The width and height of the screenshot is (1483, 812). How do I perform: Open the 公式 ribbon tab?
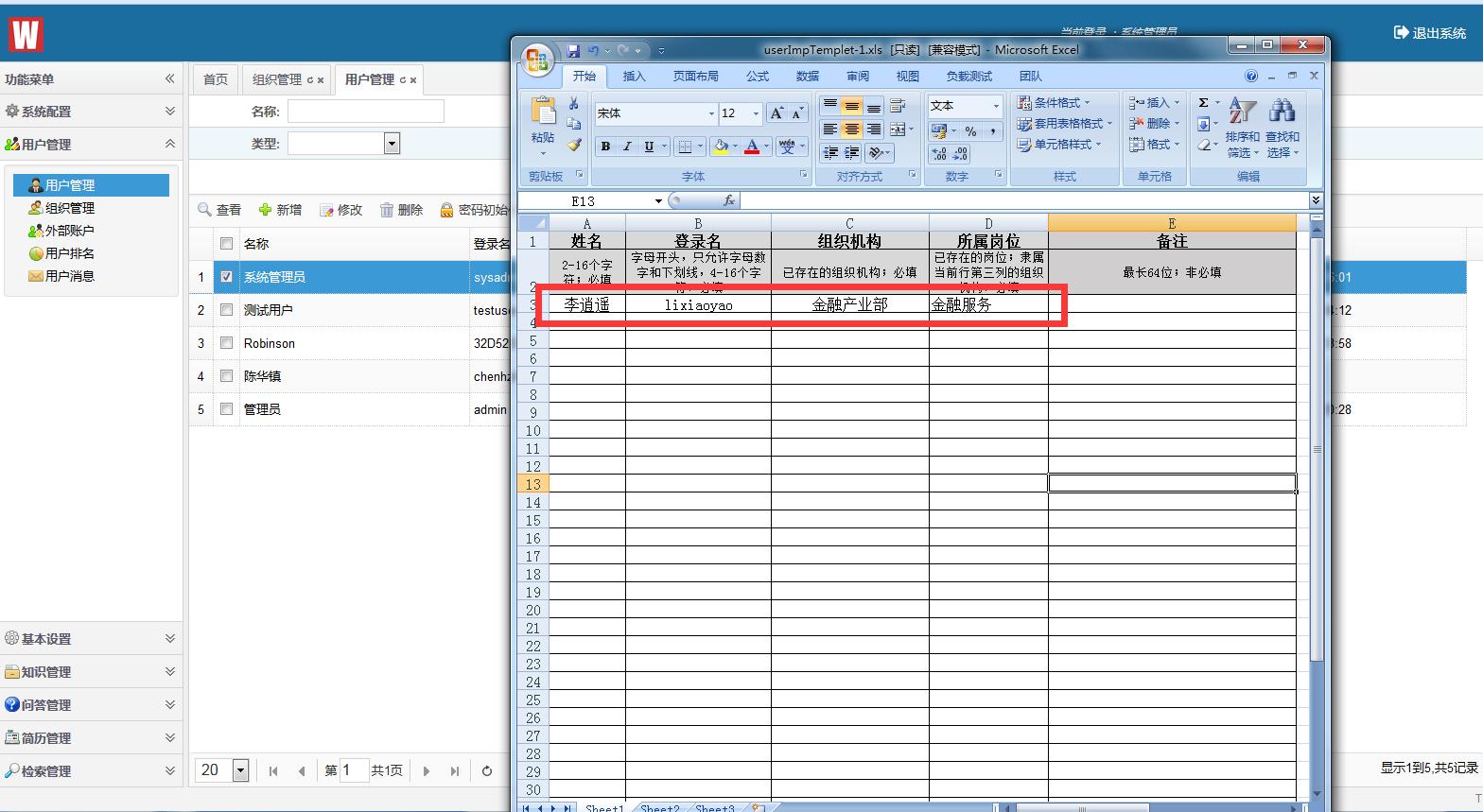758,77
